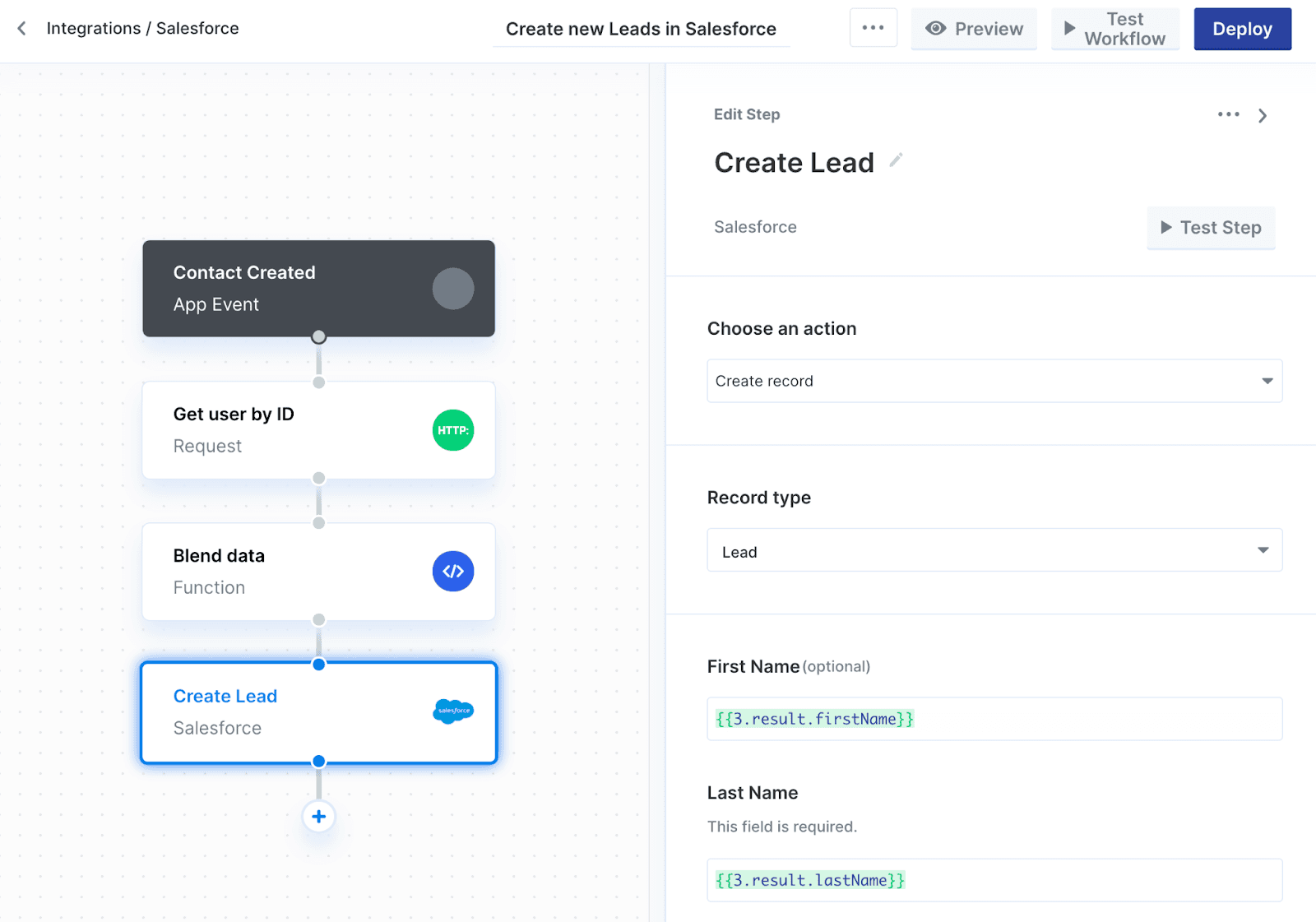Image resolution: width=1316 pixels, height=922 pixels.
Task: Click the {{3.result.lastName}} token
Action: pyautogui.click(x=810, y=880)
